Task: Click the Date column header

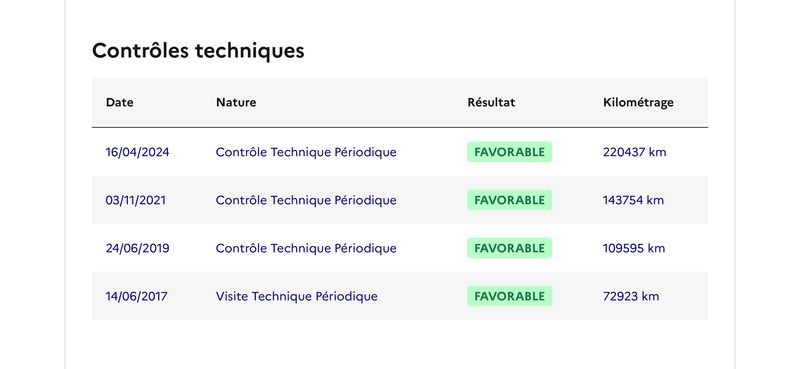Action: pyautogui.click(x=119, y=102)
